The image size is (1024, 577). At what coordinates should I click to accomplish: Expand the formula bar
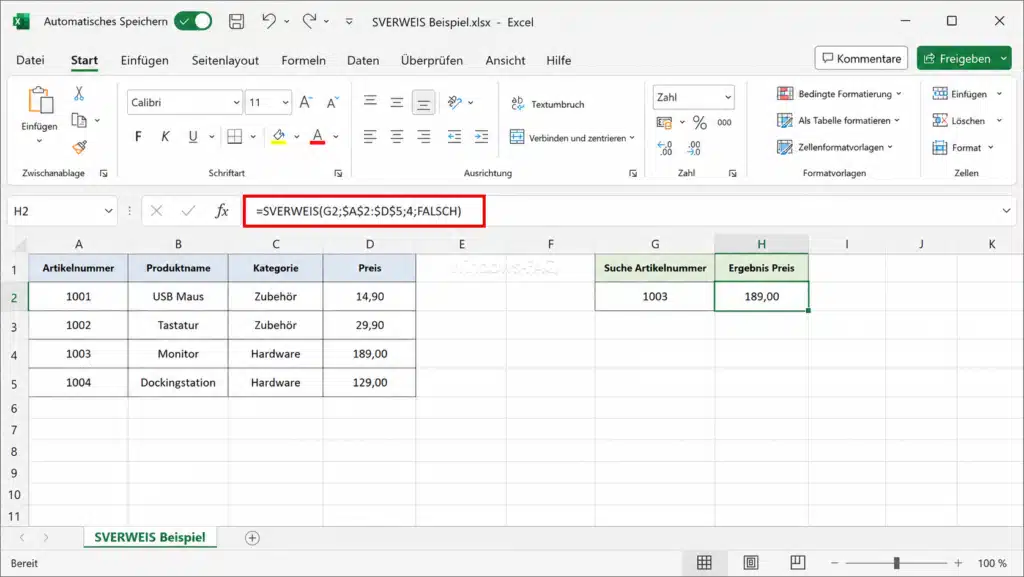(1006, 211)
